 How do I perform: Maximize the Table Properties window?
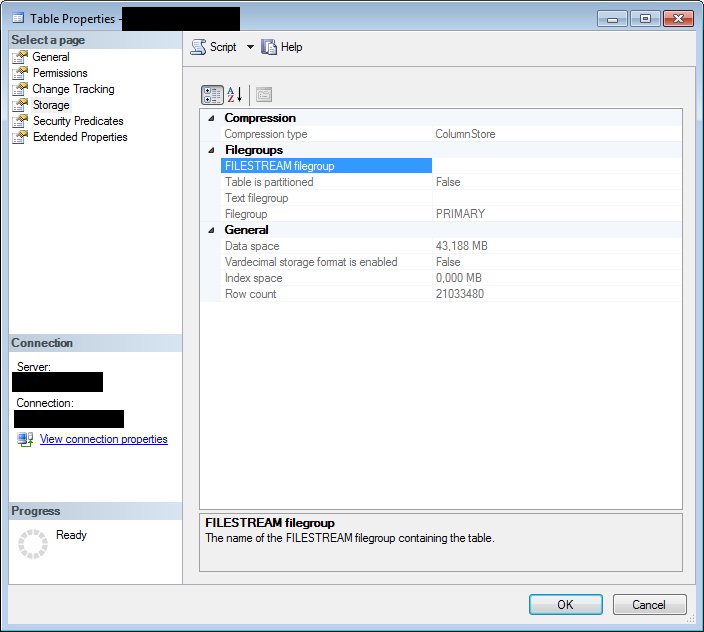click(645, 19)
